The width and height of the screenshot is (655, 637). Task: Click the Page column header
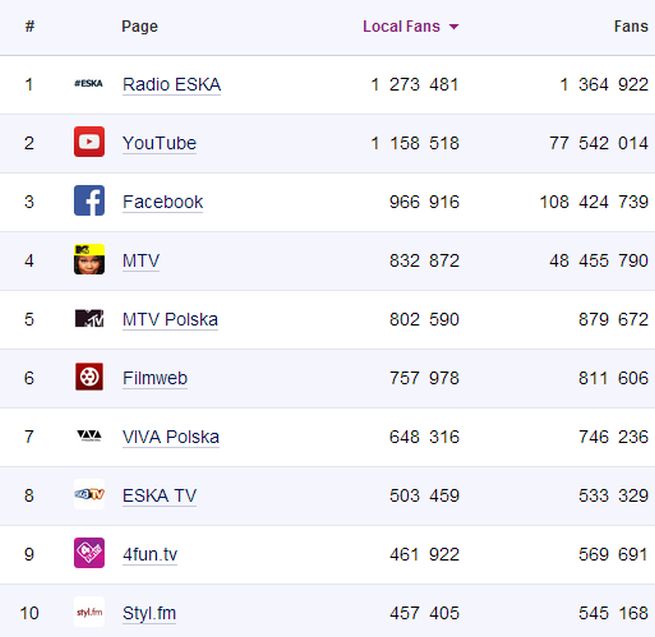139,27
